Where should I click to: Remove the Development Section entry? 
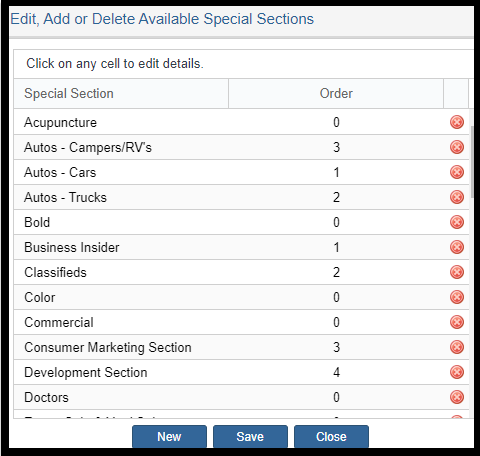tap(457, 372)
